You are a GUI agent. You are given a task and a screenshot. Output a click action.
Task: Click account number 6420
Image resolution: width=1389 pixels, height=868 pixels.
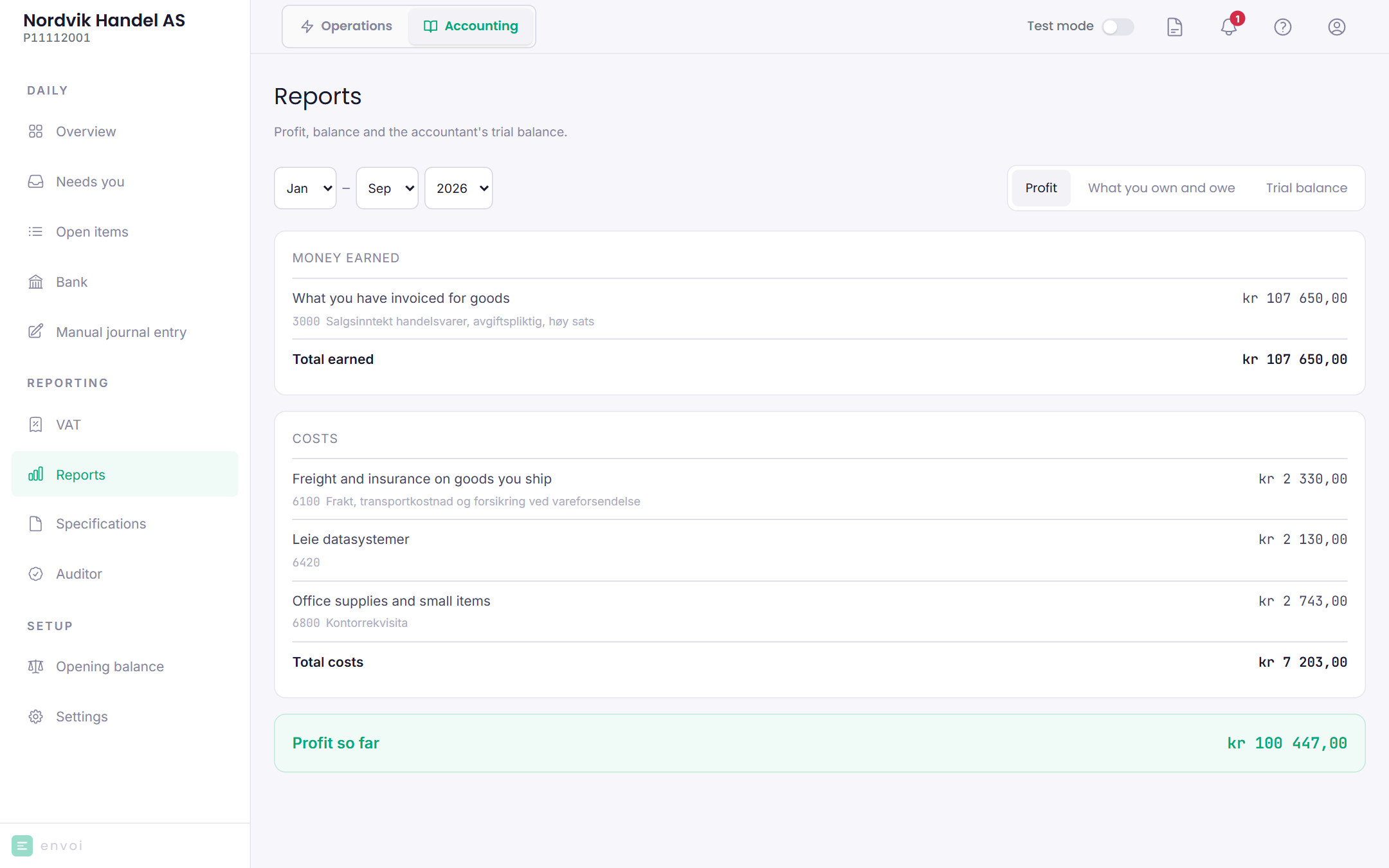pyautogui.click(x=306, y=563)
